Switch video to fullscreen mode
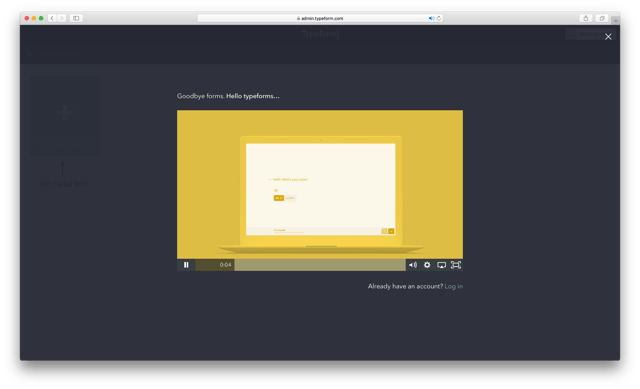Screen dimensions: 640x389 pos(456,265)
